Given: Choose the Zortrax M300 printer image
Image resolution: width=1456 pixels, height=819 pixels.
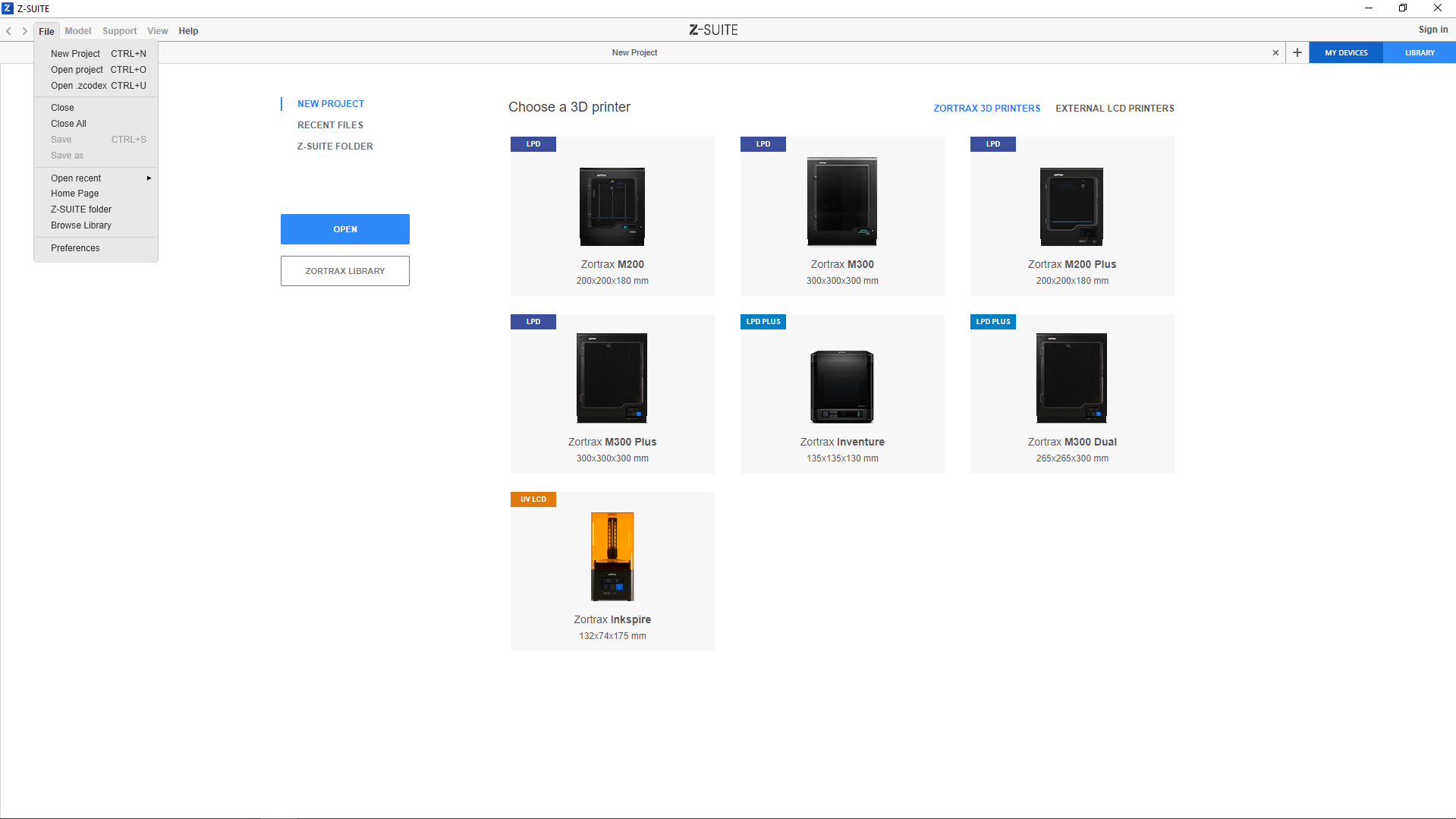Looking at the screenshot, I should pos(841,202).
